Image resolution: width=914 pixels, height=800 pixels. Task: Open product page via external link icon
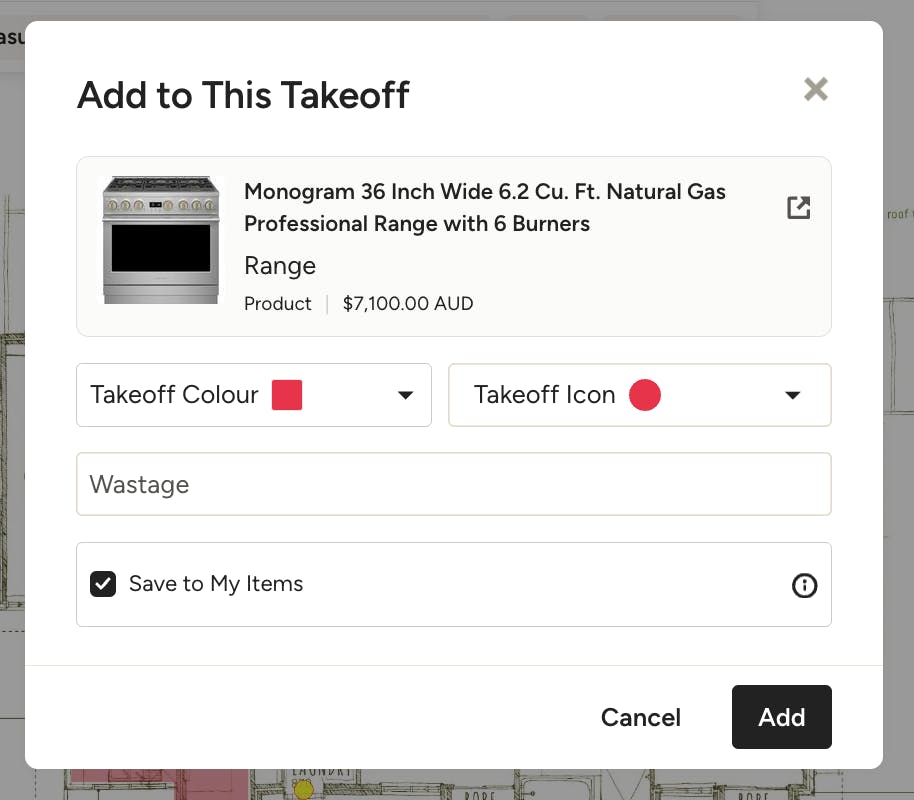(799, 208)
